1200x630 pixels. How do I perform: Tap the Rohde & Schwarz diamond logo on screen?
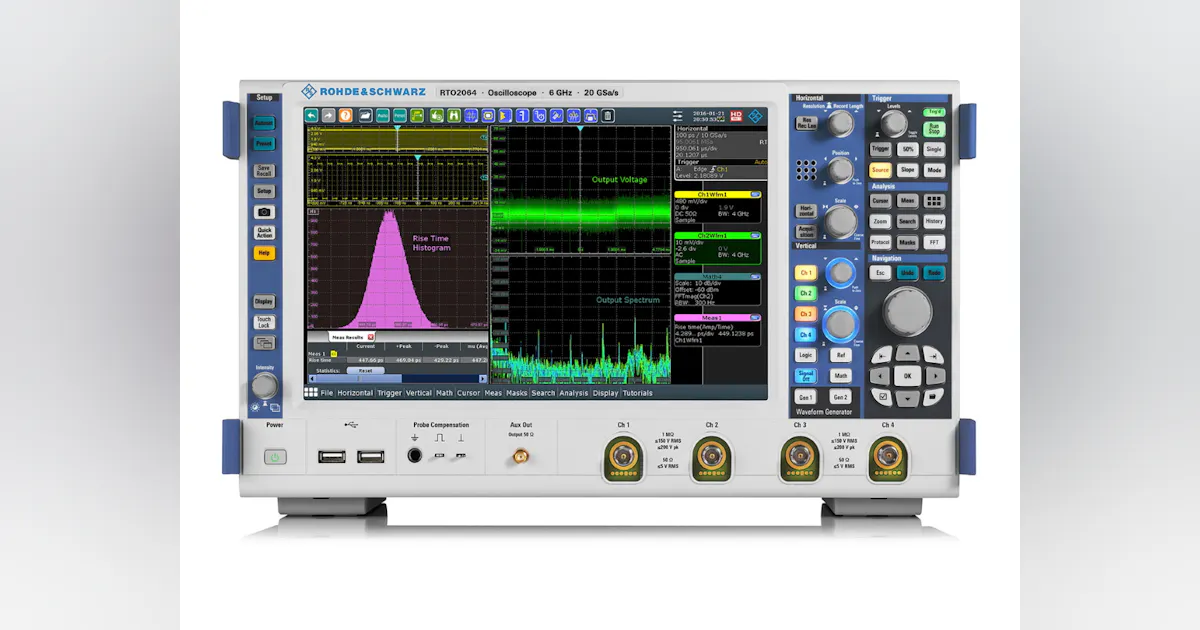[x=755, y=116]
